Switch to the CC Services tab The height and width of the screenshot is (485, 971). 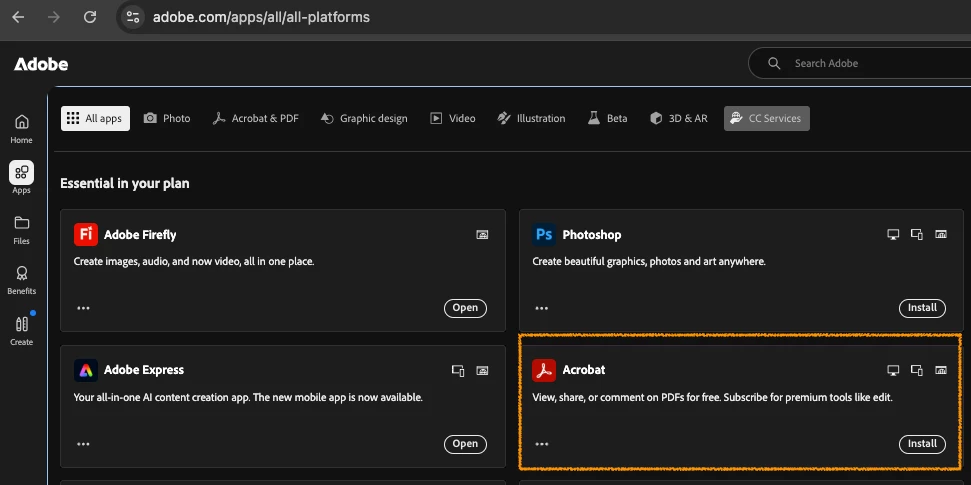coord(767,118)
